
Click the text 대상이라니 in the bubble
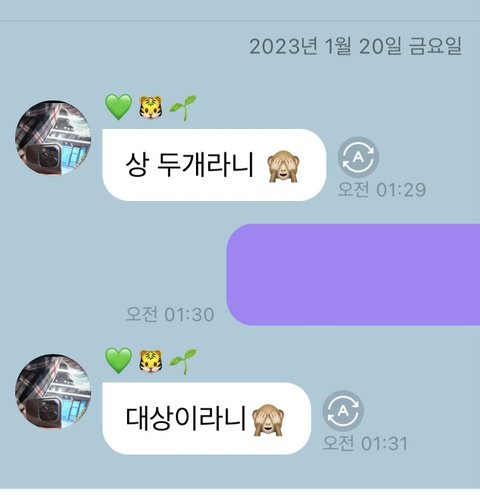coord(185,418)
